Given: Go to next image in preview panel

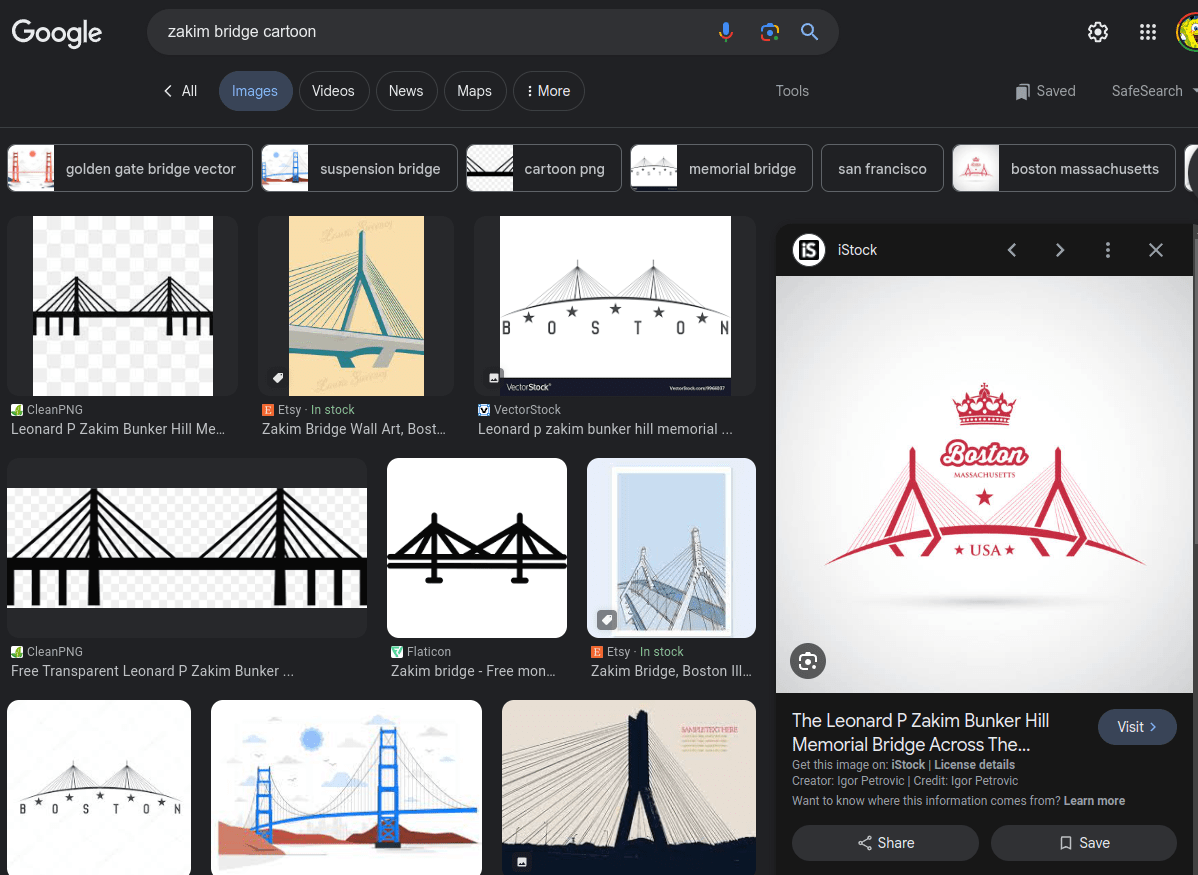Looking at the screenshot, I should pyautogui.click(x=1060, y=250).
